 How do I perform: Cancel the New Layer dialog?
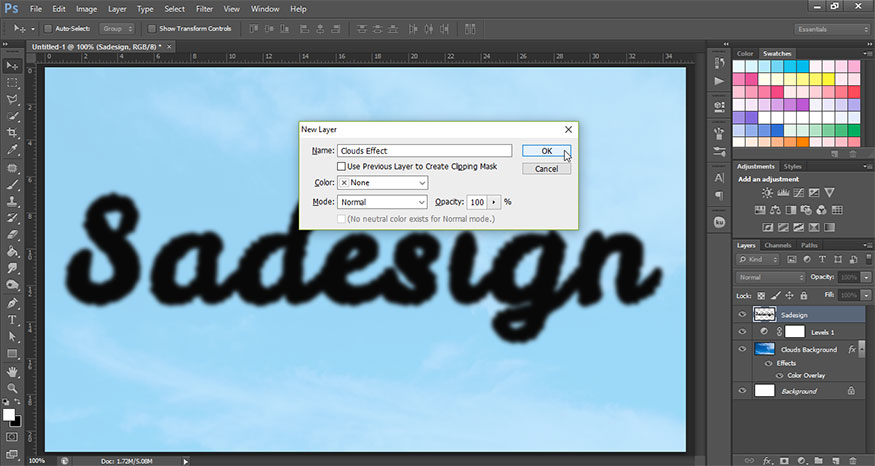tap(546, 169)
